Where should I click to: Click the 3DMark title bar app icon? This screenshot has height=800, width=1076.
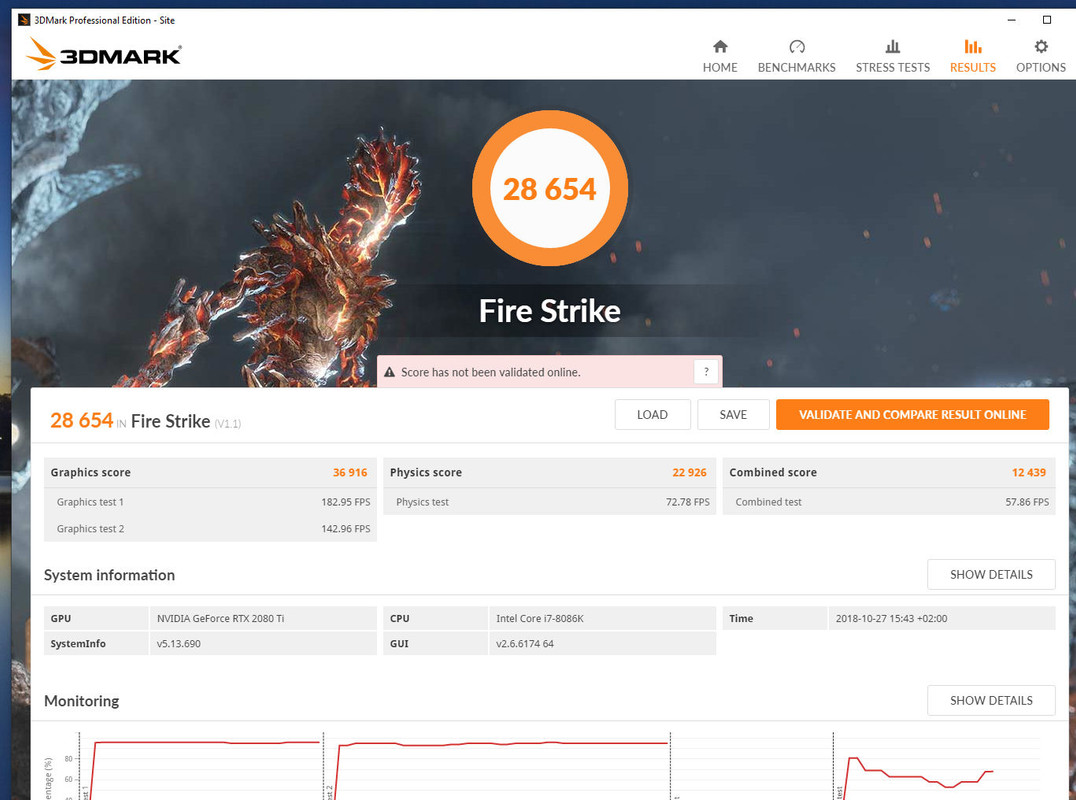pos(24,20)
